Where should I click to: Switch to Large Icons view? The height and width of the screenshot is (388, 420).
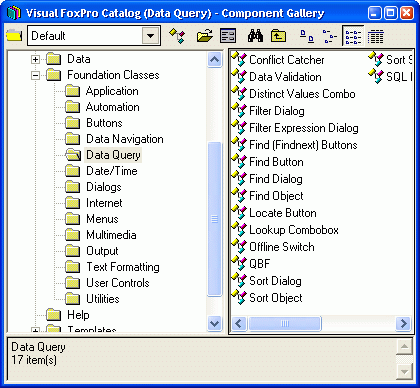point(307,36)
